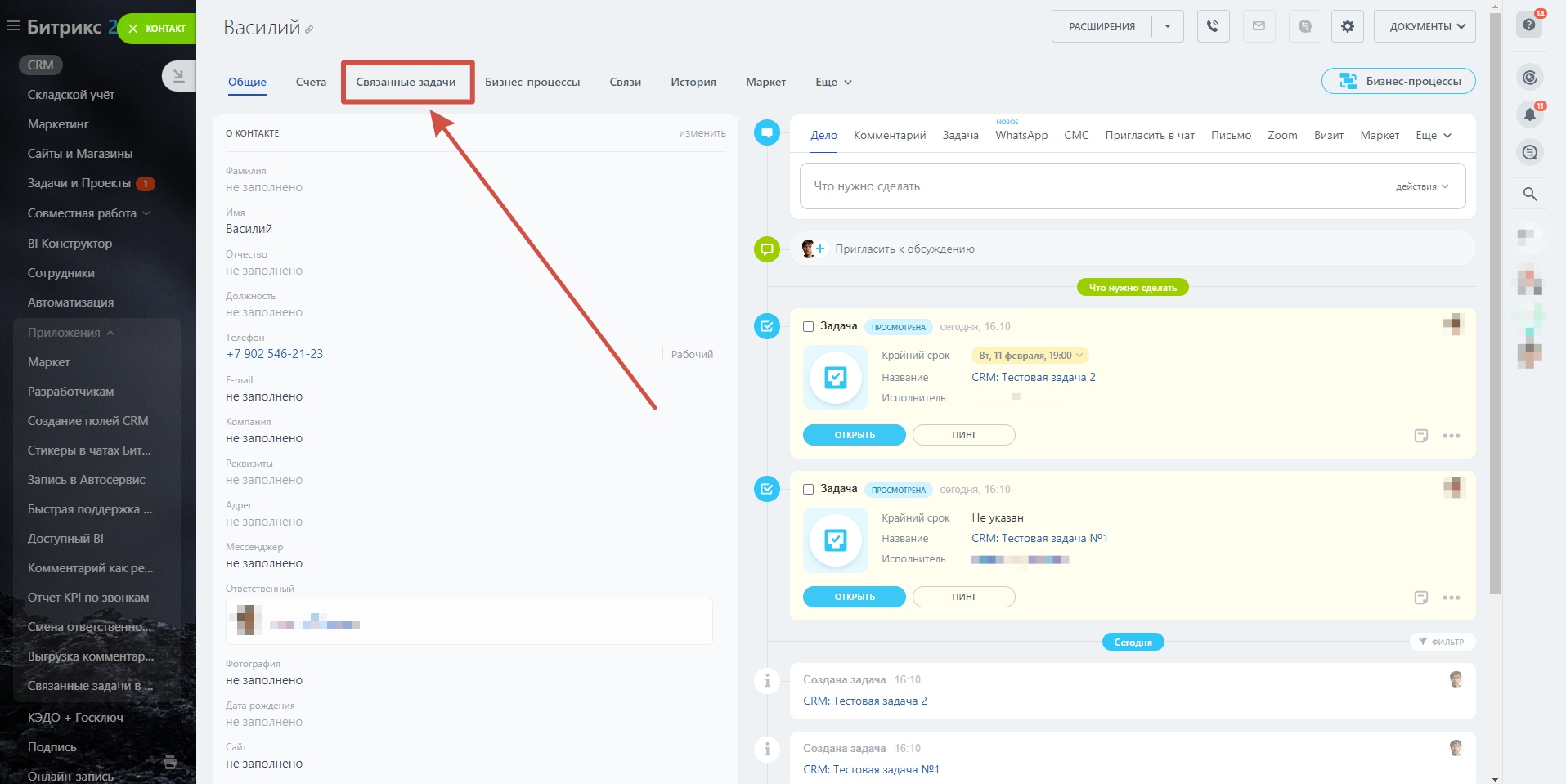Click the print icon in sidebar bottom

point(170,762)
